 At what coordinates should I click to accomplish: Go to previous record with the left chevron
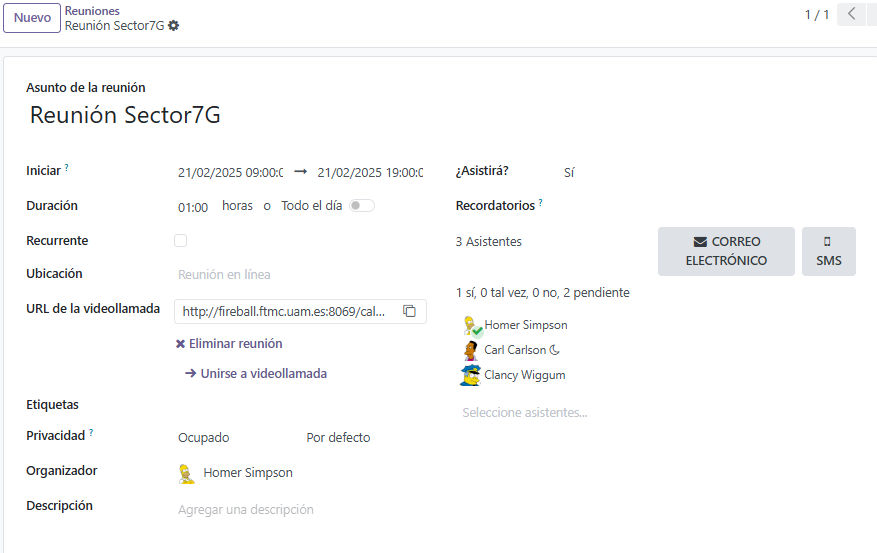point(851,14)
